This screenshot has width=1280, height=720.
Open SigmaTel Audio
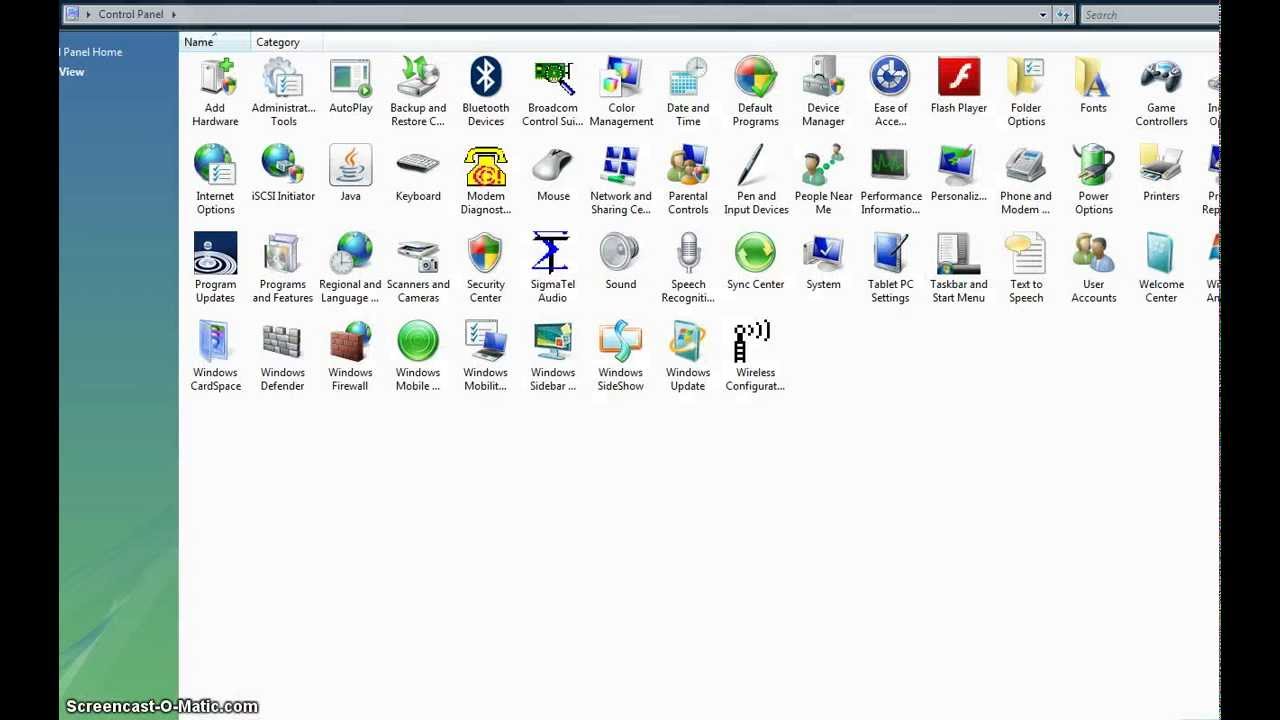click(553, 268)
